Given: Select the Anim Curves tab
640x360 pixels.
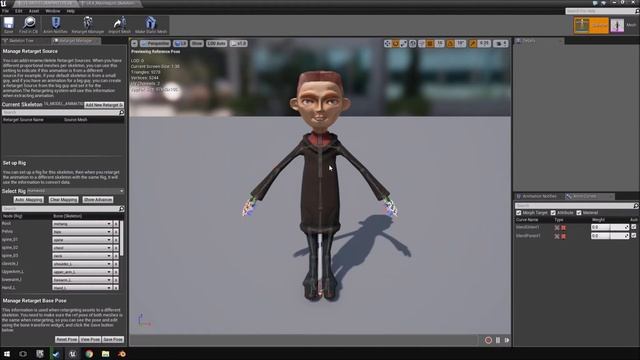Looking at the screenshot, I should pos(589,196).
